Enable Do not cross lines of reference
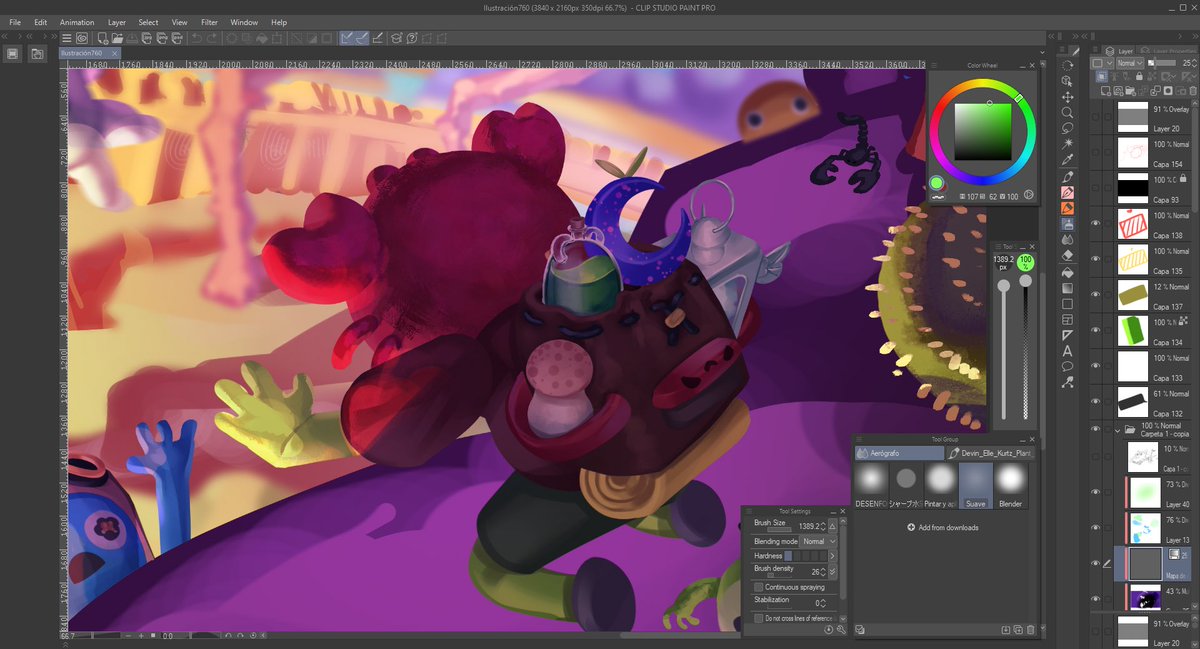 [759, 618]
